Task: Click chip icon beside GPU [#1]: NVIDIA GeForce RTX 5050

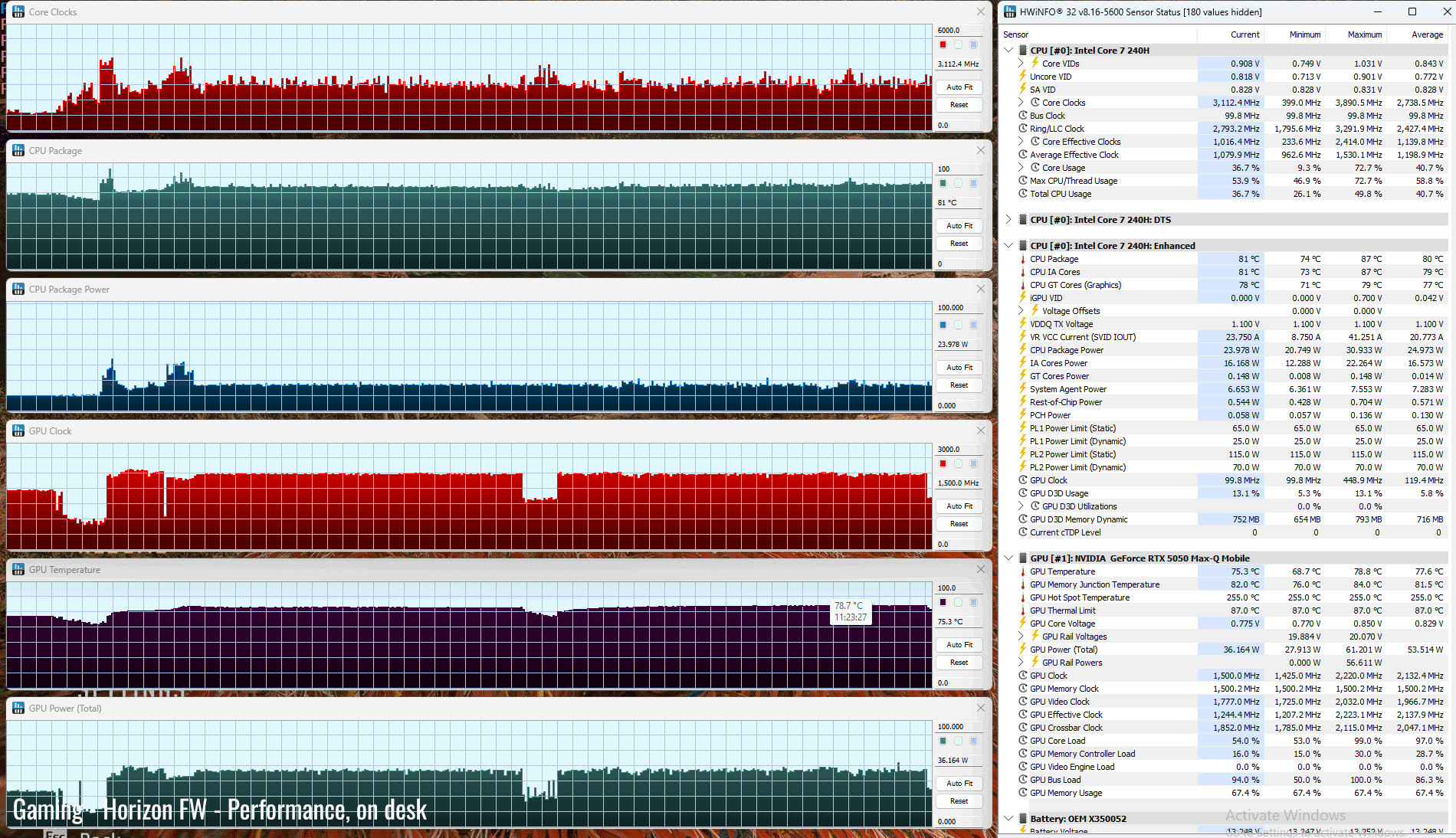Action: pyautogui.click(x=1023, y=558)
